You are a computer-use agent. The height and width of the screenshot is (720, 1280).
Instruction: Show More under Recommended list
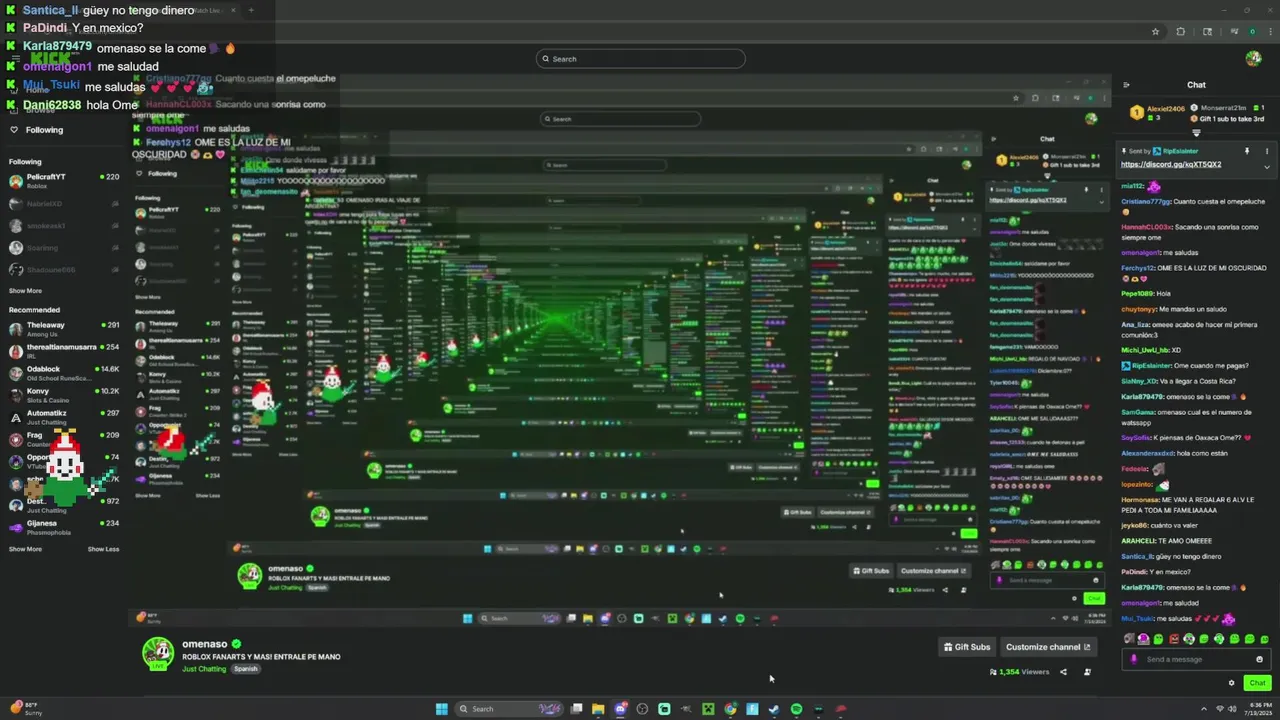(25, 549)
